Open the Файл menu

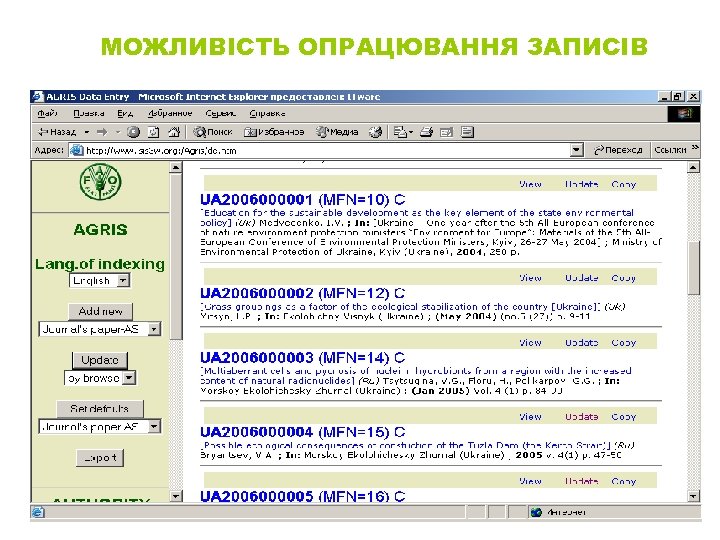point(47,113)
